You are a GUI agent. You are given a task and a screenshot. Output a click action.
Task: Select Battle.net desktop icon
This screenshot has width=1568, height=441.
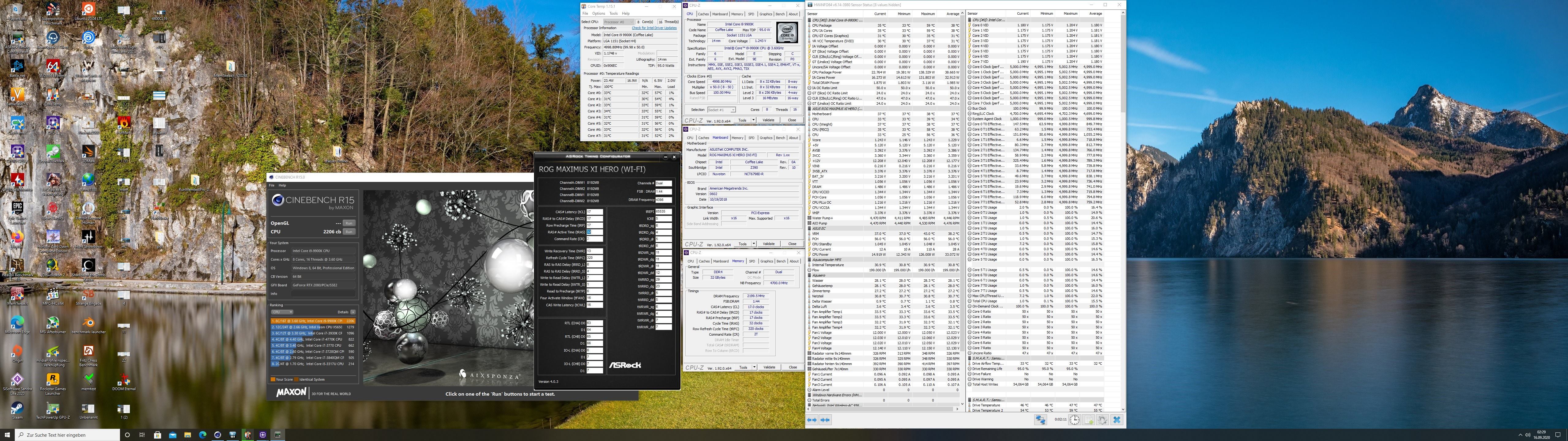[17, 69]
